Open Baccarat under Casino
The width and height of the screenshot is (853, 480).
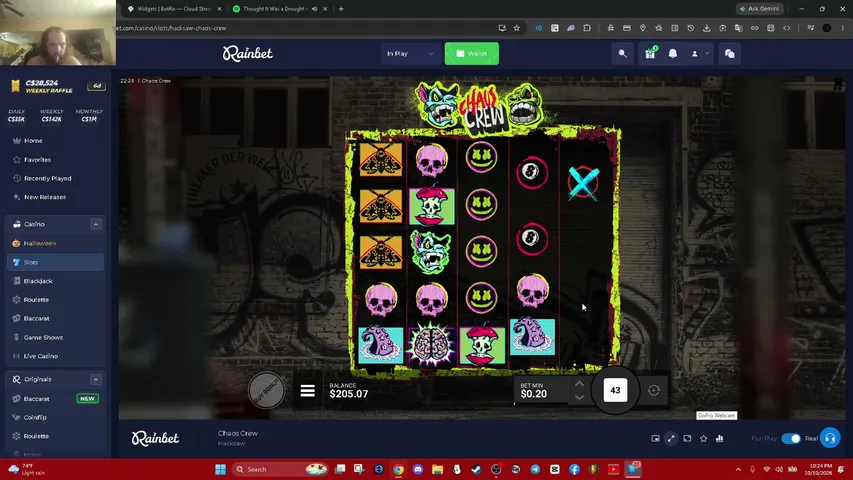click(x=36, y=318)
